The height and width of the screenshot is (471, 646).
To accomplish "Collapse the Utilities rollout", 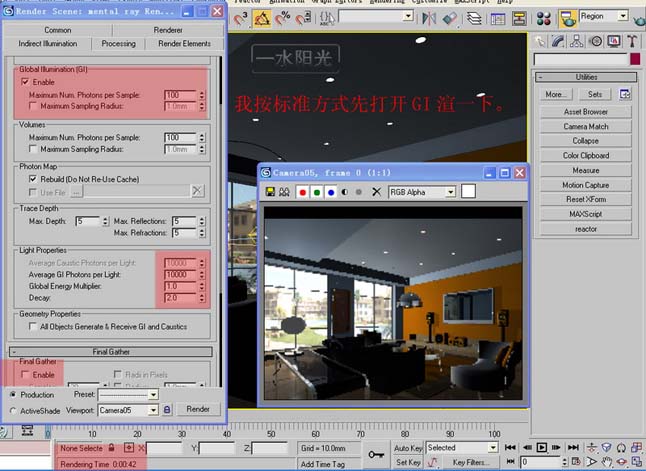I will pyautogui.click(x=586, y=77).
